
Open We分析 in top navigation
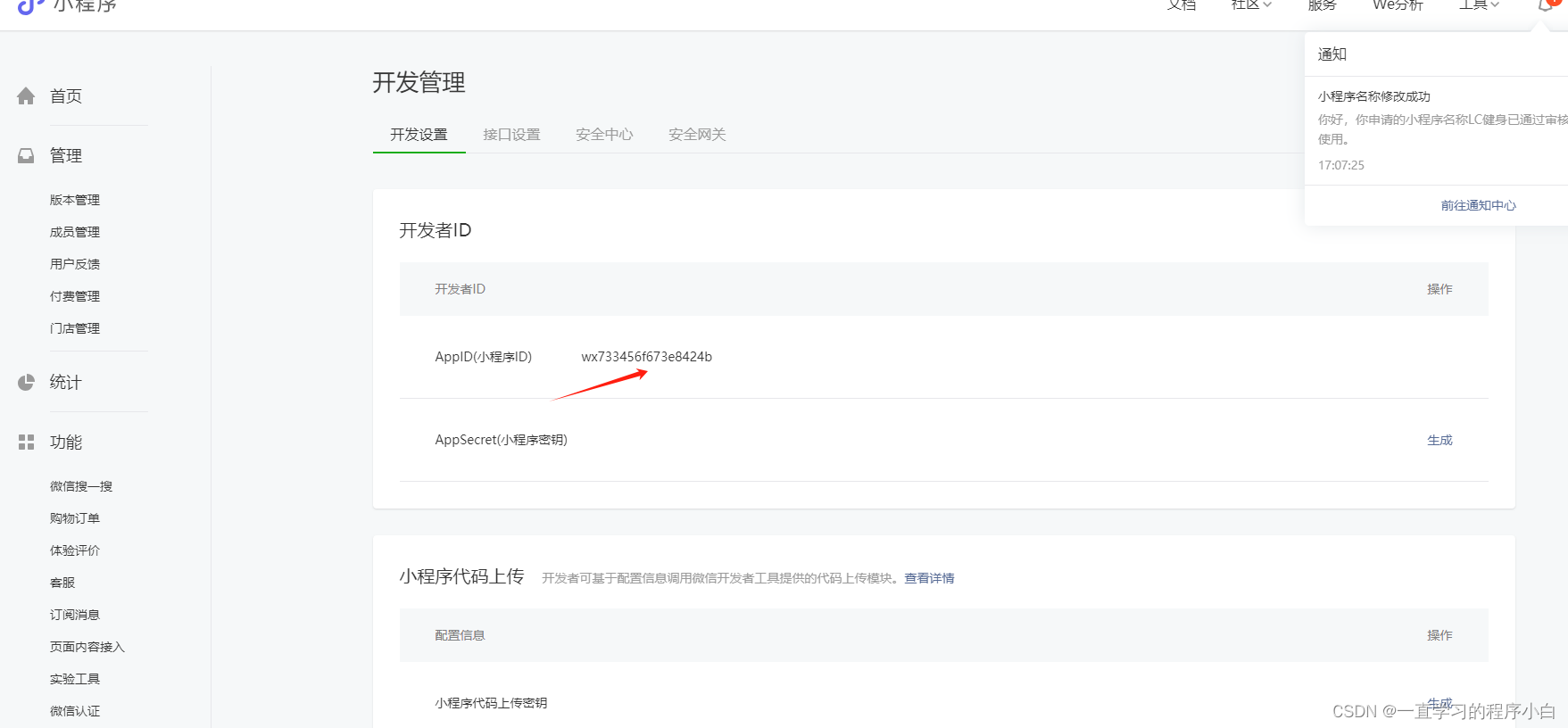(1398, 5)
